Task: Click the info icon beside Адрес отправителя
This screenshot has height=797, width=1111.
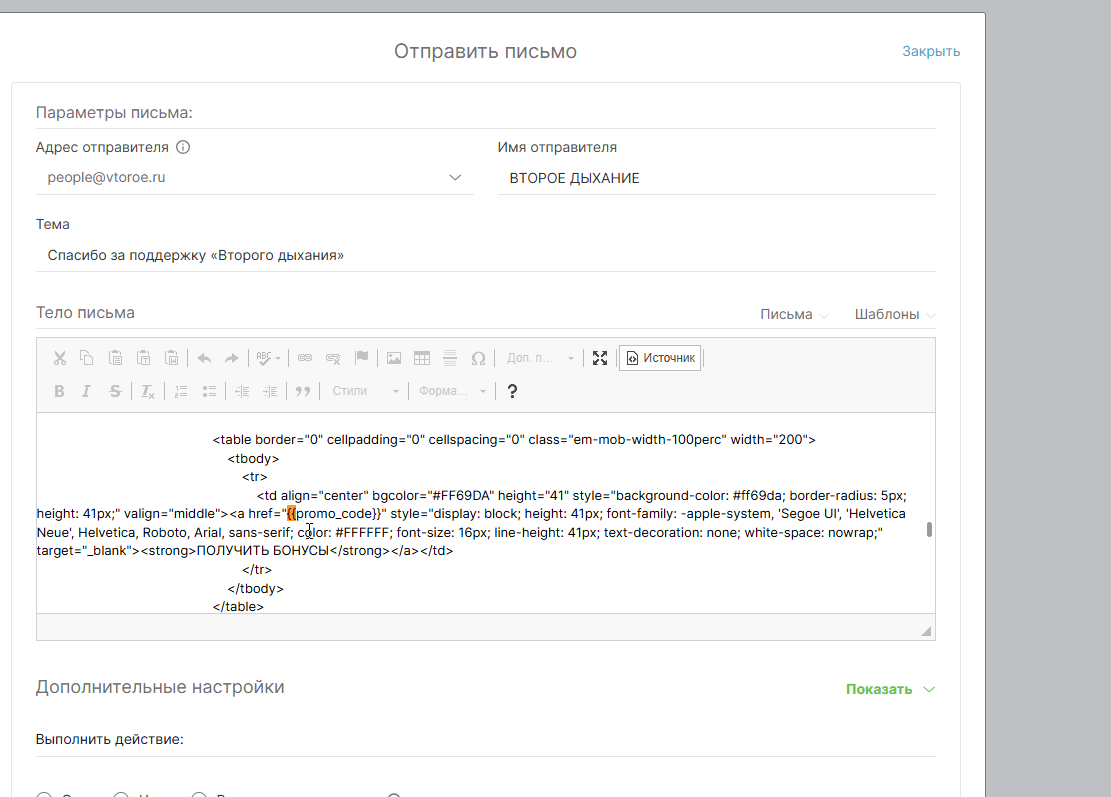Action: [183, 147]
